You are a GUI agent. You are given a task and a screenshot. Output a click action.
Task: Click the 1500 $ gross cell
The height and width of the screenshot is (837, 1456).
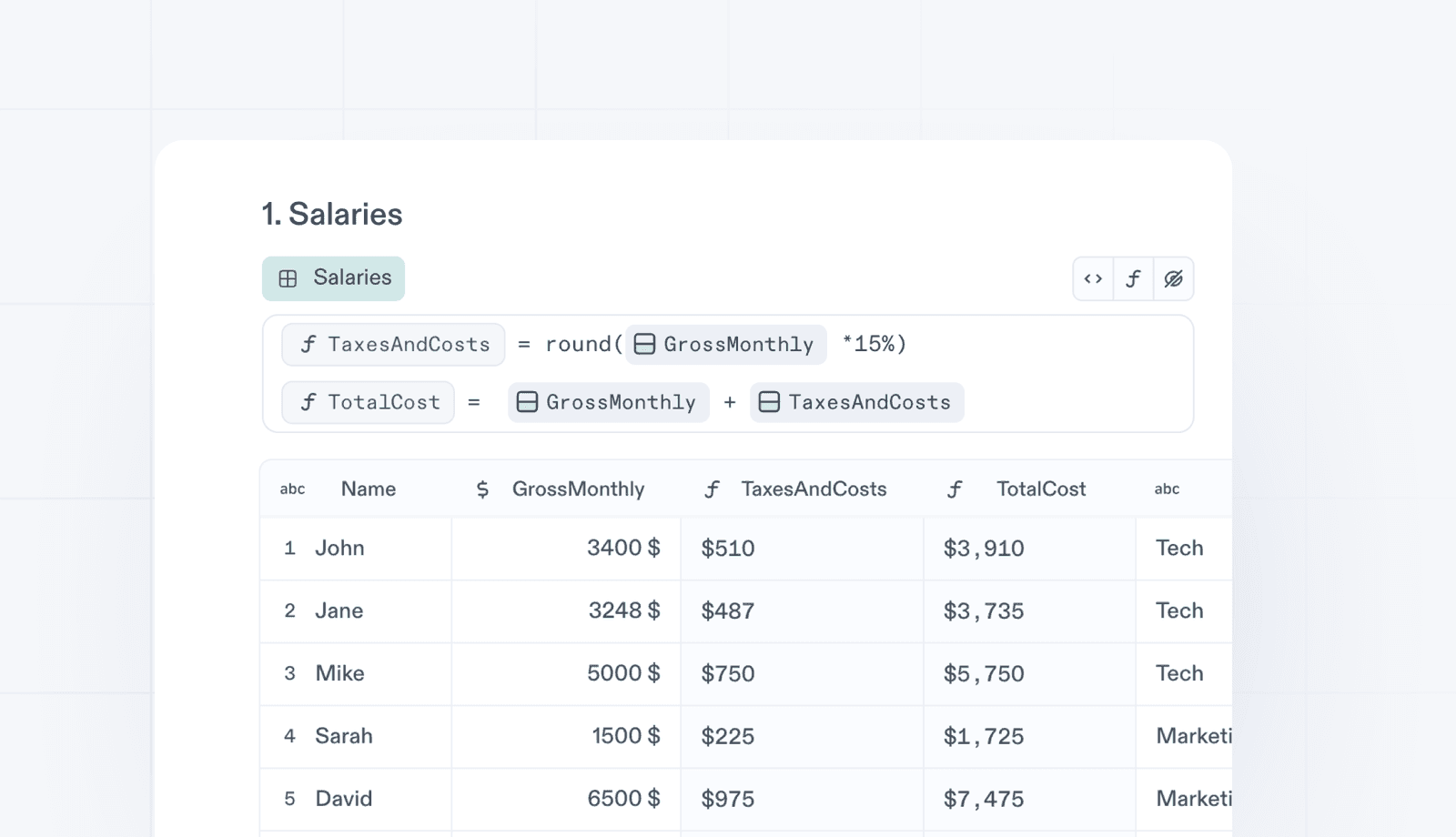[x=566, y=737]
